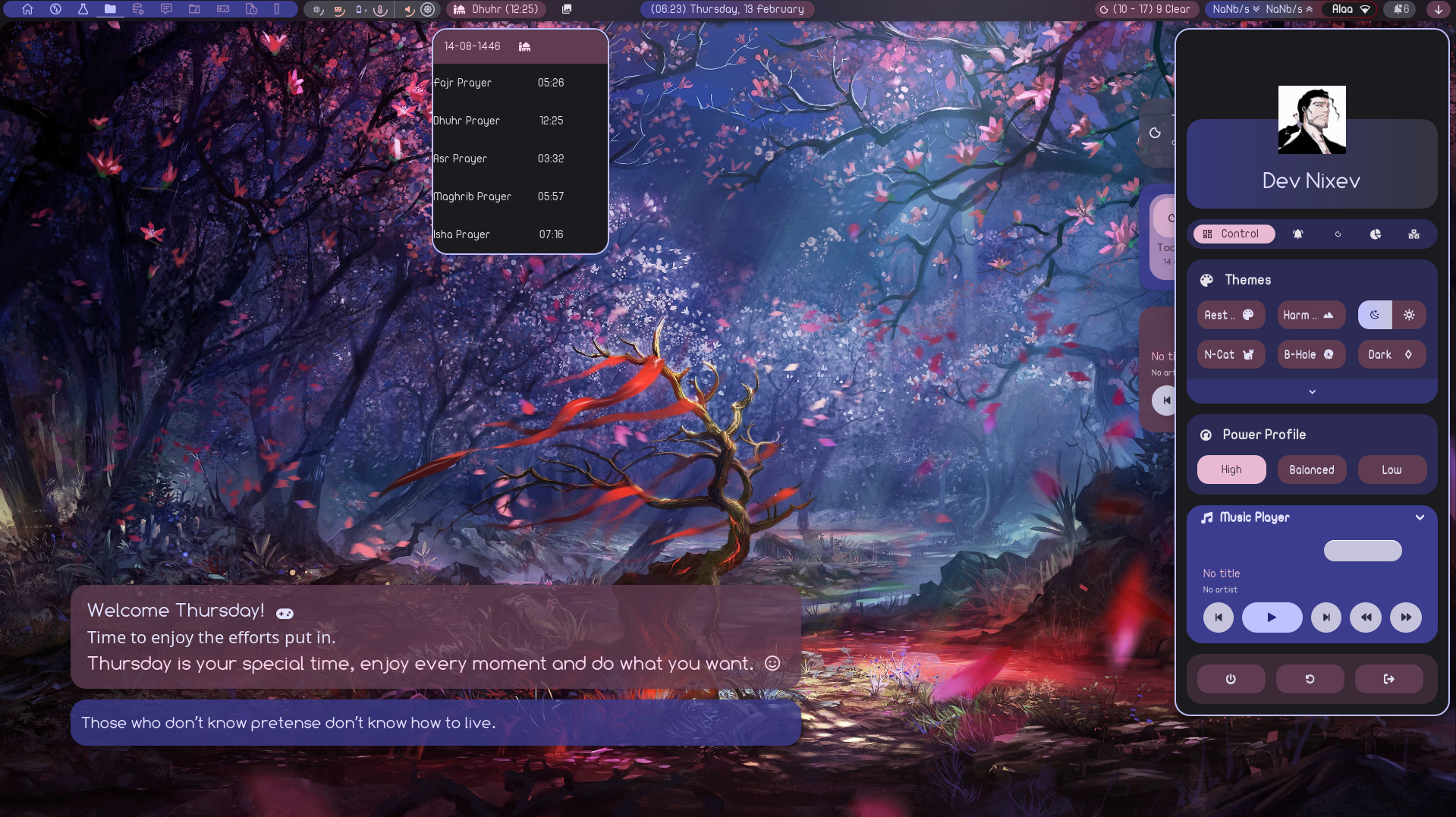Screen dimensions: 1456x817
Task: Select the Hijri date 14-08-1446
Action: coord(472,46)
